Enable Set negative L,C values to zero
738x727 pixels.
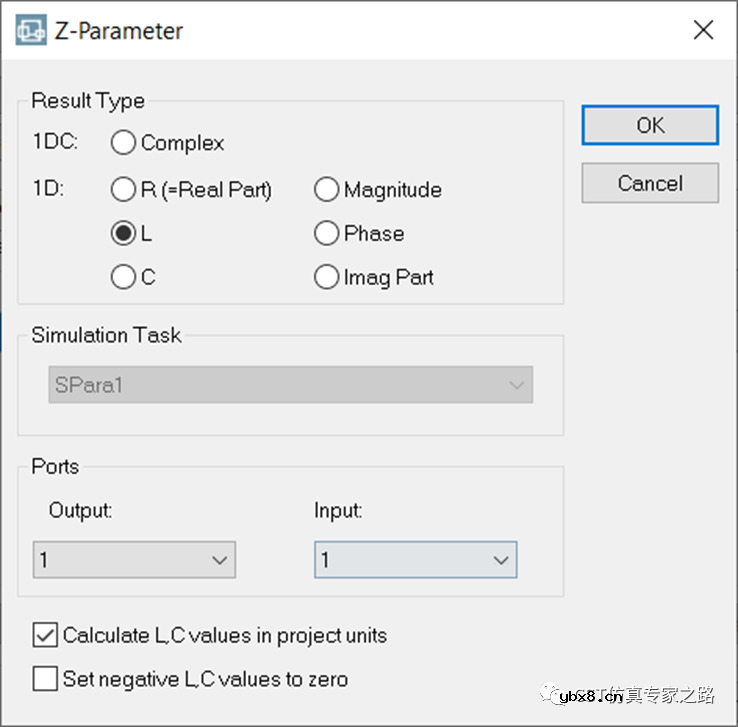click(x=46, y=679)
